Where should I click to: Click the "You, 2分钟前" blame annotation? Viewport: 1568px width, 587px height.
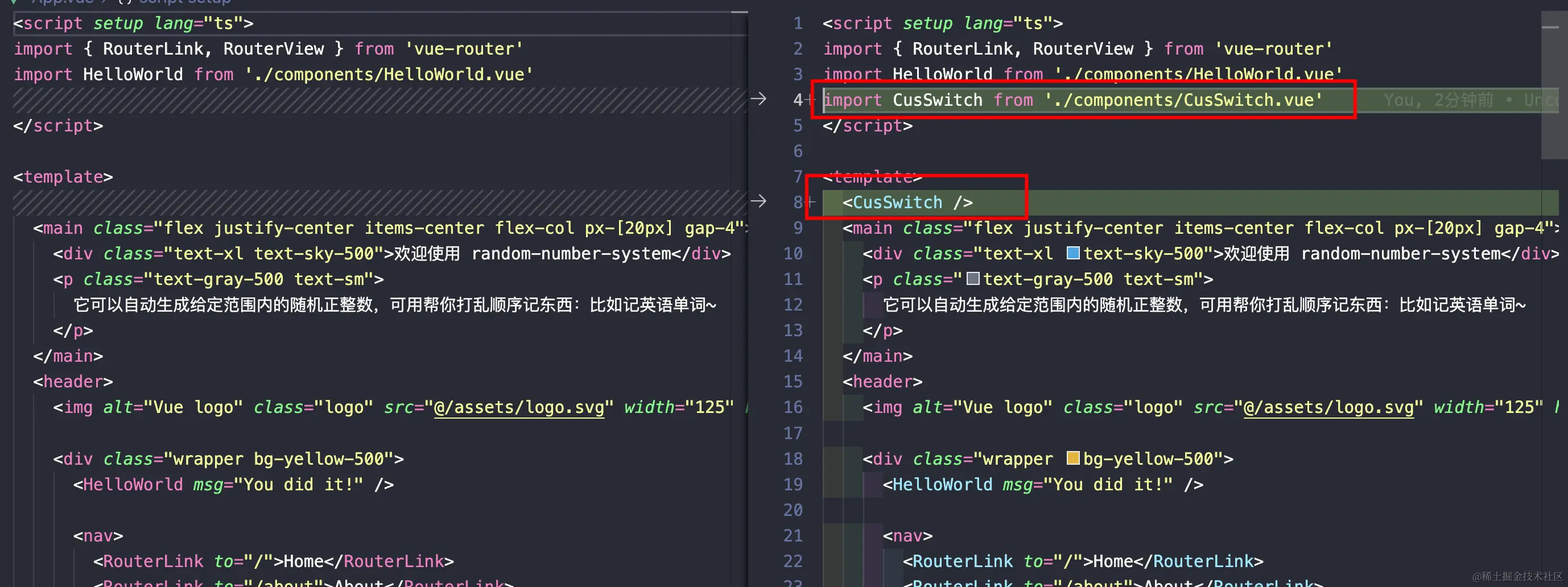click(1437, 100)
